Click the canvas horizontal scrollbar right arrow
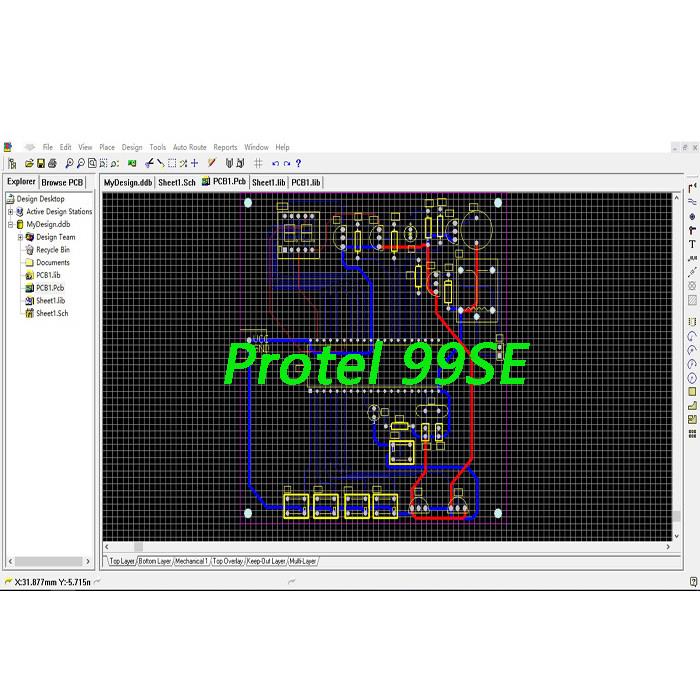The image size is (700, 700). click(668, 547)
